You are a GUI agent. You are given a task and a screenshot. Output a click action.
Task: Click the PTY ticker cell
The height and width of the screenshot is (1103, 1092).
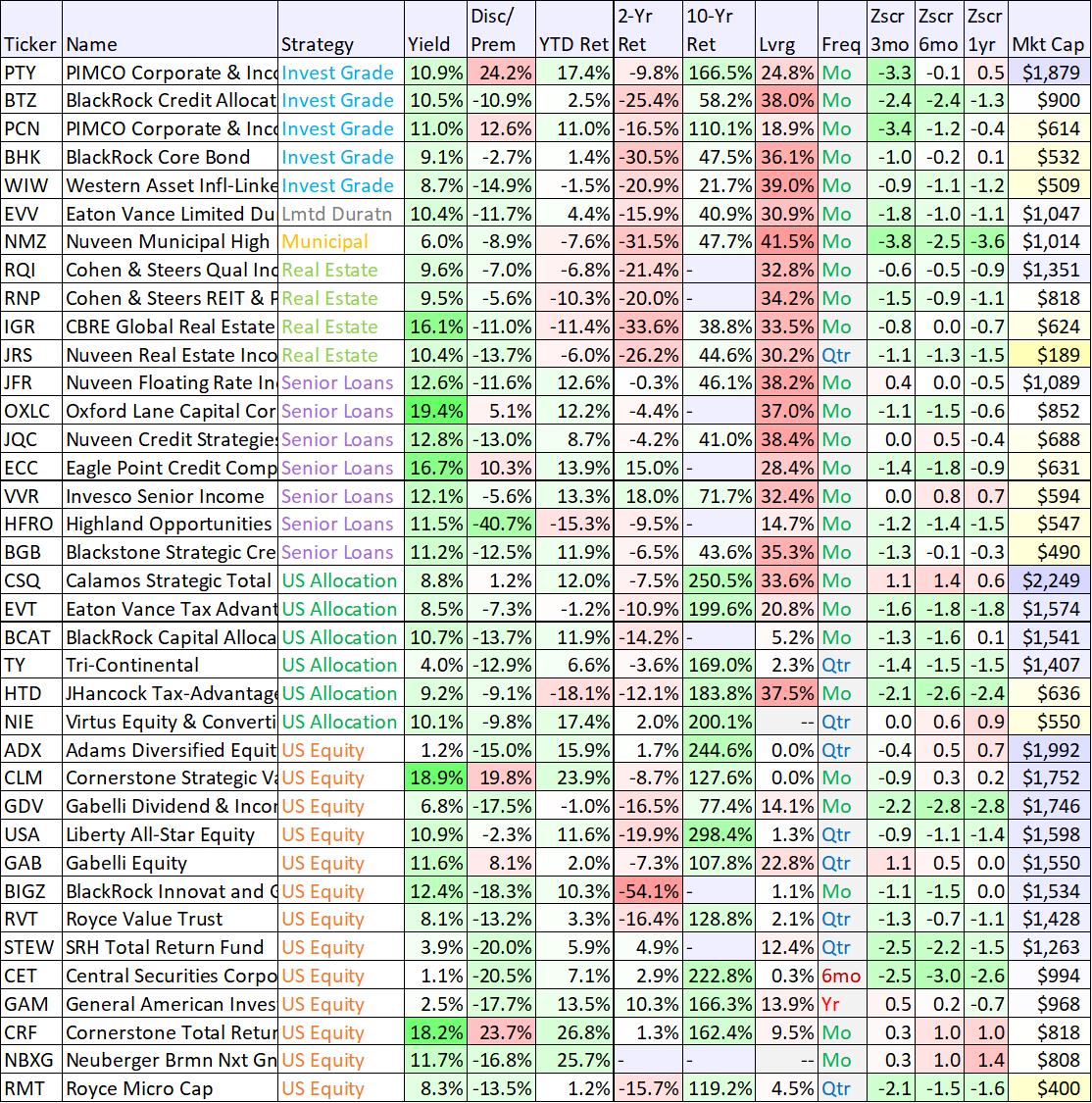[x=31, y=73]
